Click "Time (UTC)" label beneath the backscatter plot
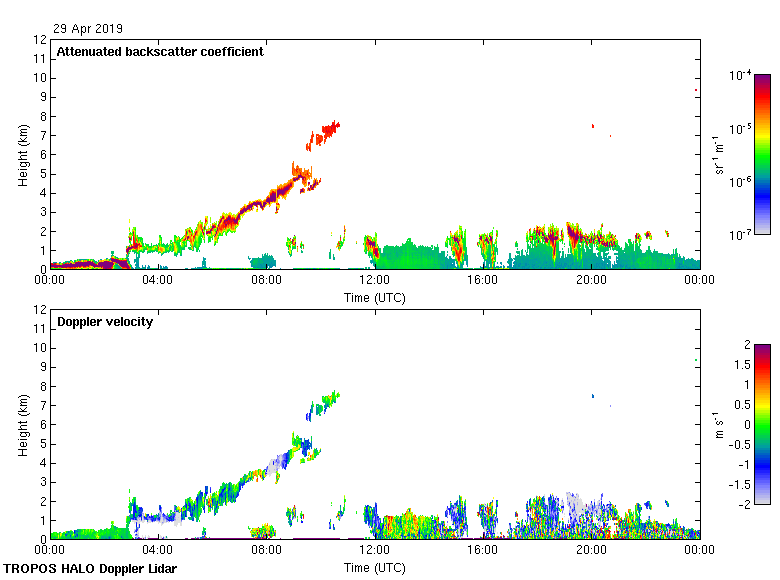This screenshot has width=780, height=580. 375,297
